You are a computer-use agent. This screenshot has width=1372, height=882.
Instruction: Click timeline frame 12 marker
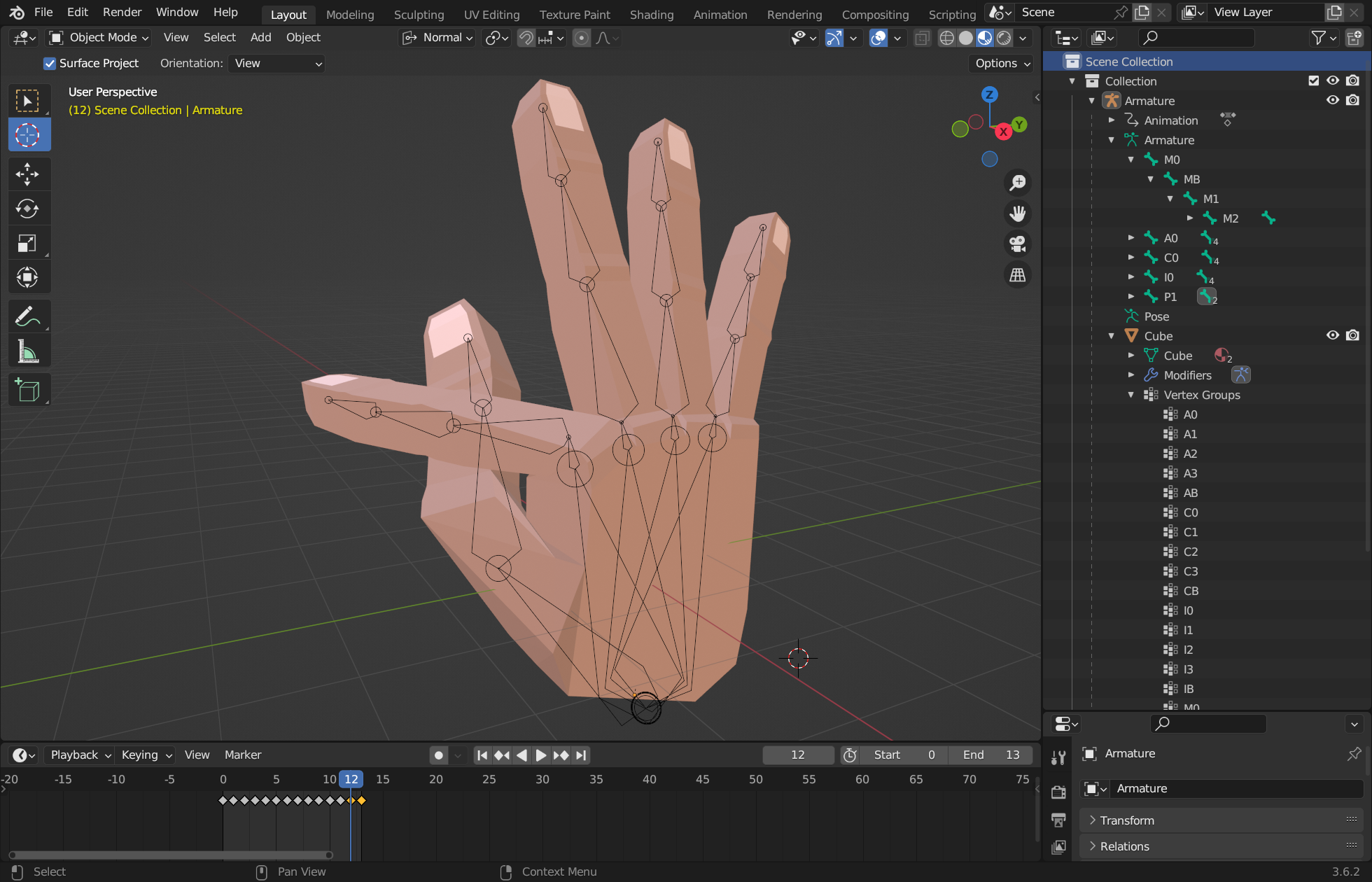click(x=351, y=779)
